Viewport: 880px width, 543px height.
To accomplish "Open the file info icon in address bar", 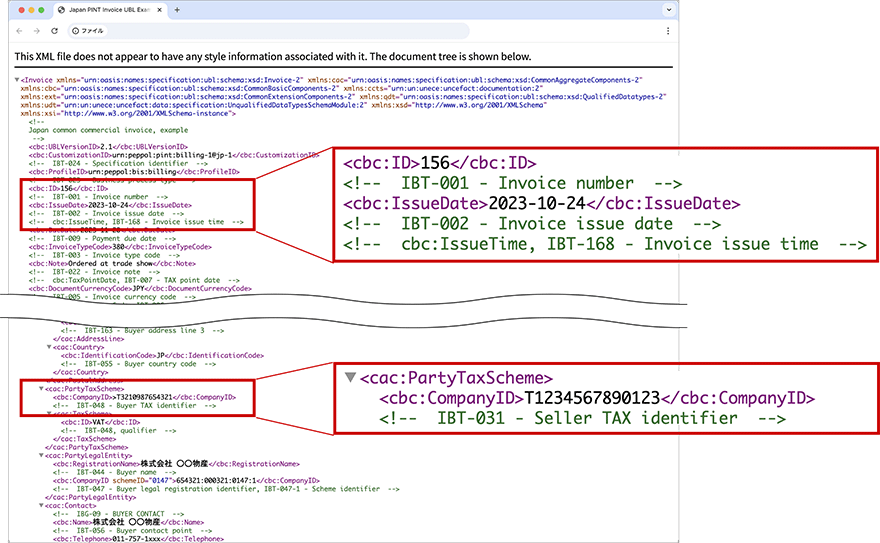I will click(74, 30).
